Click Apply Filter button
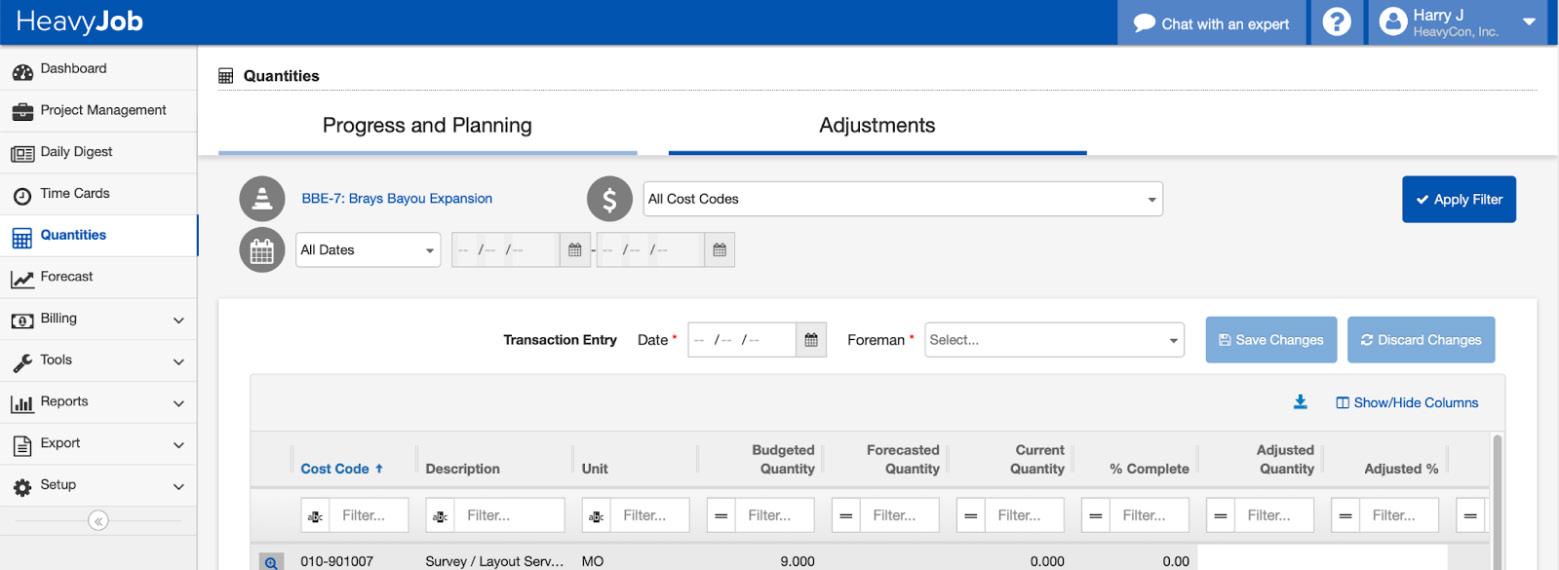1559x570 pixels. (1459, 199)
